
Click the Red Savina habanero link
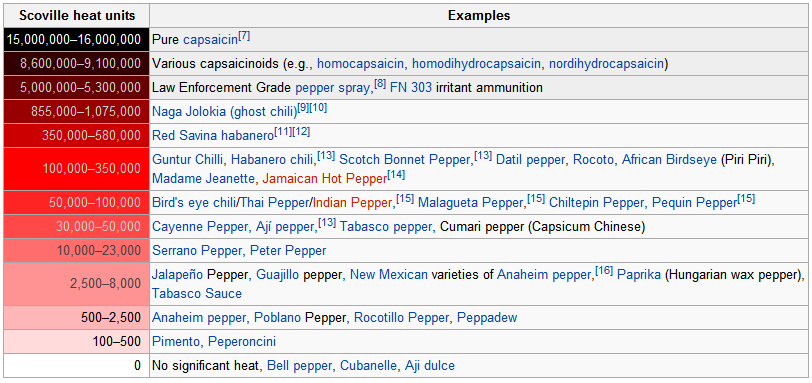point(212,136)
